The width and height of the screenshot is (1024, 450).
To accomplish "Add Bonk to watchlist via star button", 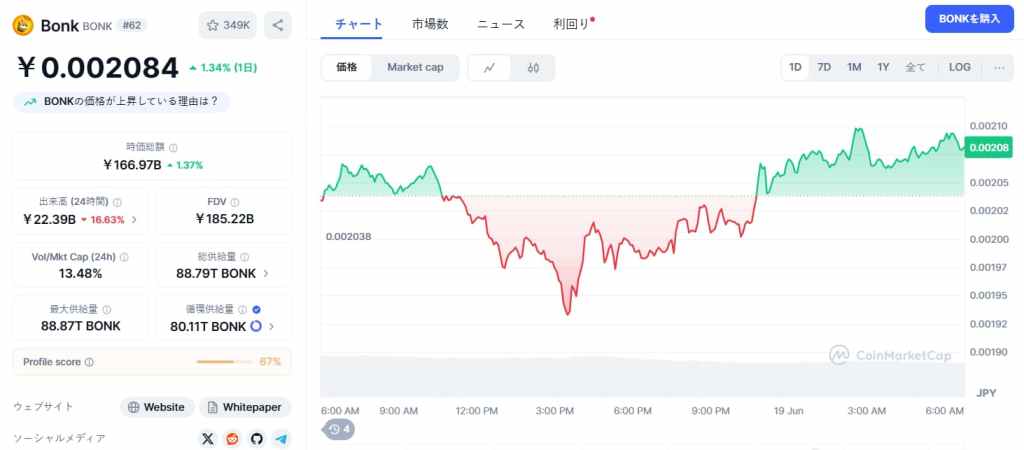I will point(228,25).
